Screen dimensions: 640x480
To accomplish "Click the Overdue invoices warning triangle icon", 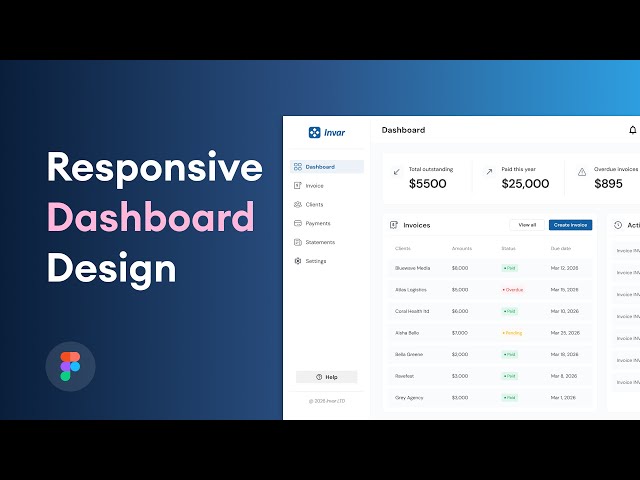I will pos(582,172).
